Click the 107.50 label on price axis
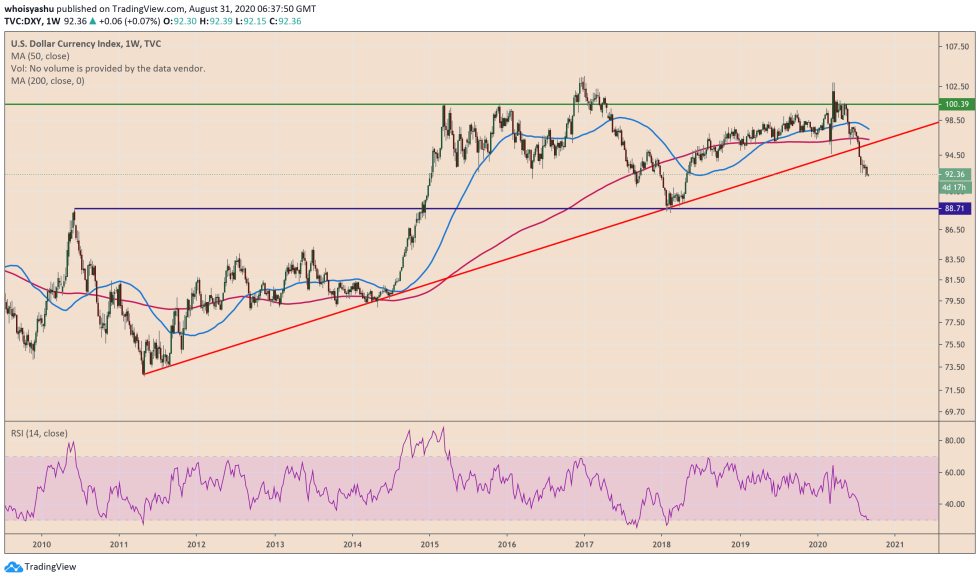This screenshot has width=980, height=580. click(x=957, y=46)
